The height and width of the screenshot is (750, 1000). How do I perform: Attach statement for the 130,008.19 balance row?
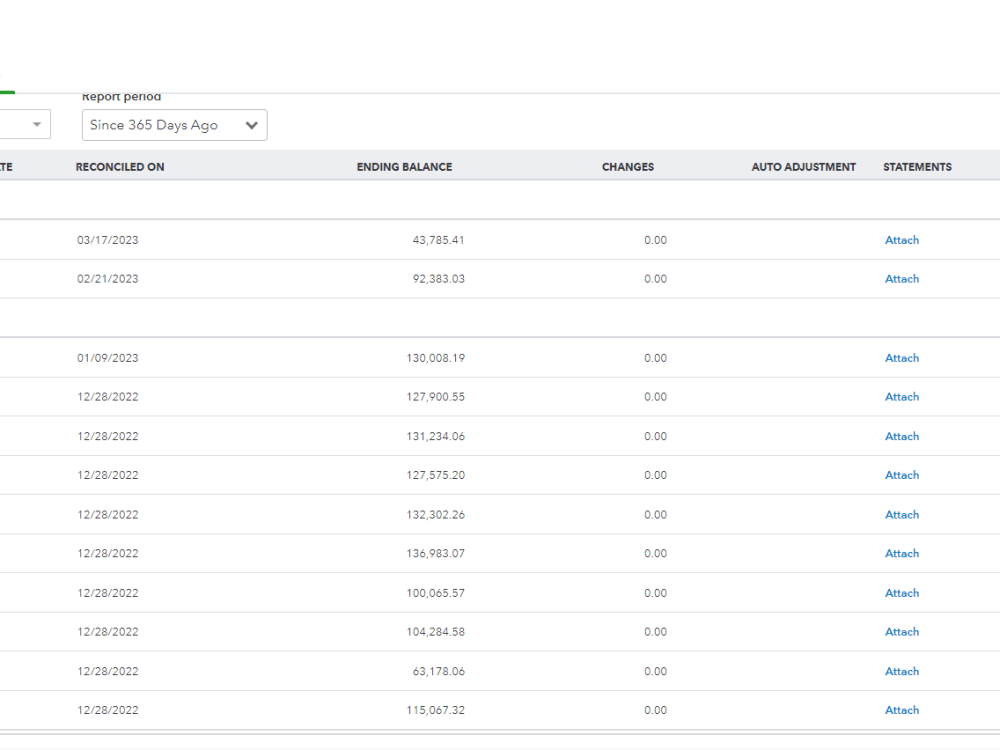[902, 358]
